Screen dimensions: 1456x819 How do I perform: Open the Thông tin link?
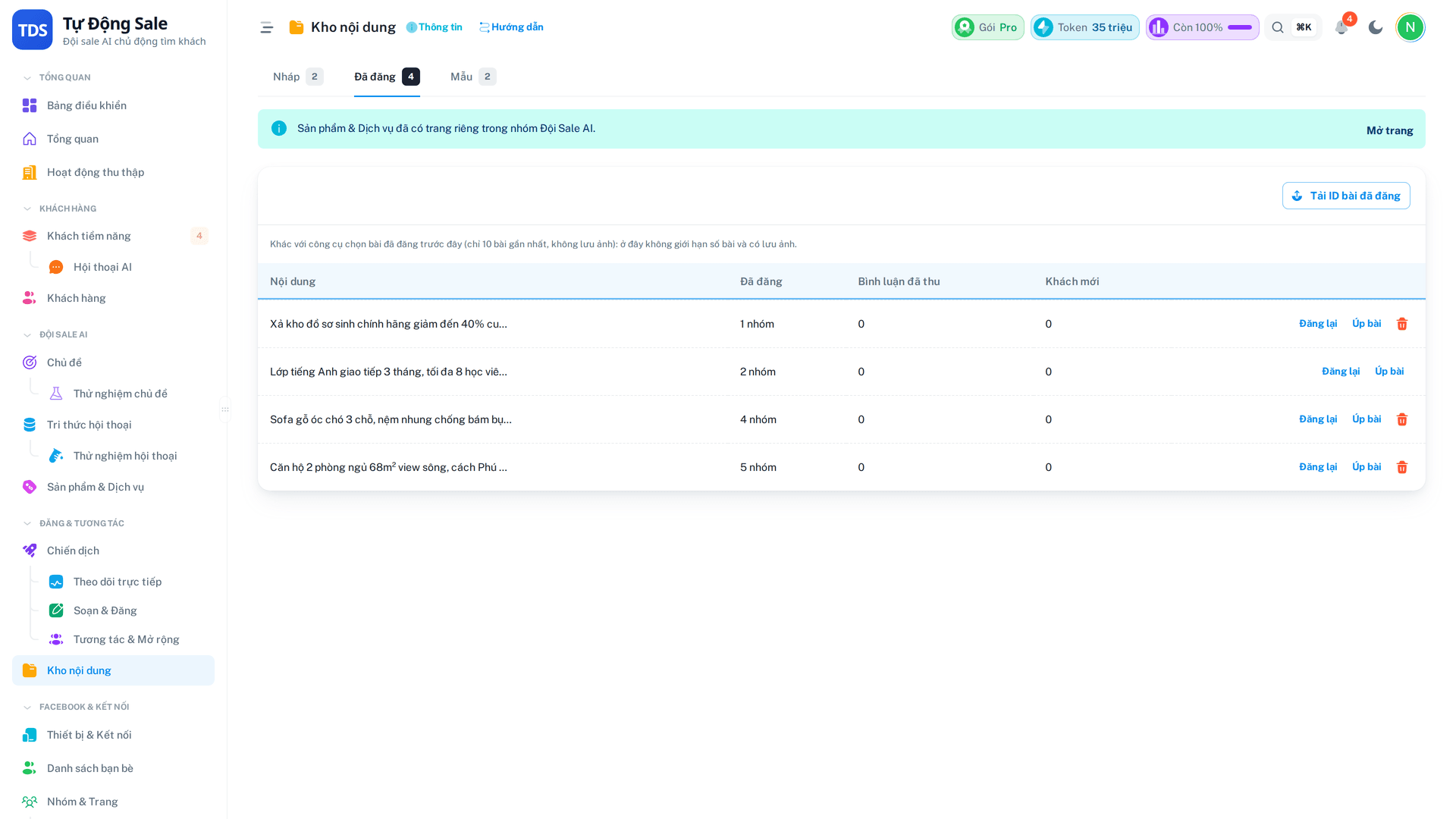click(x=434, y=27)
